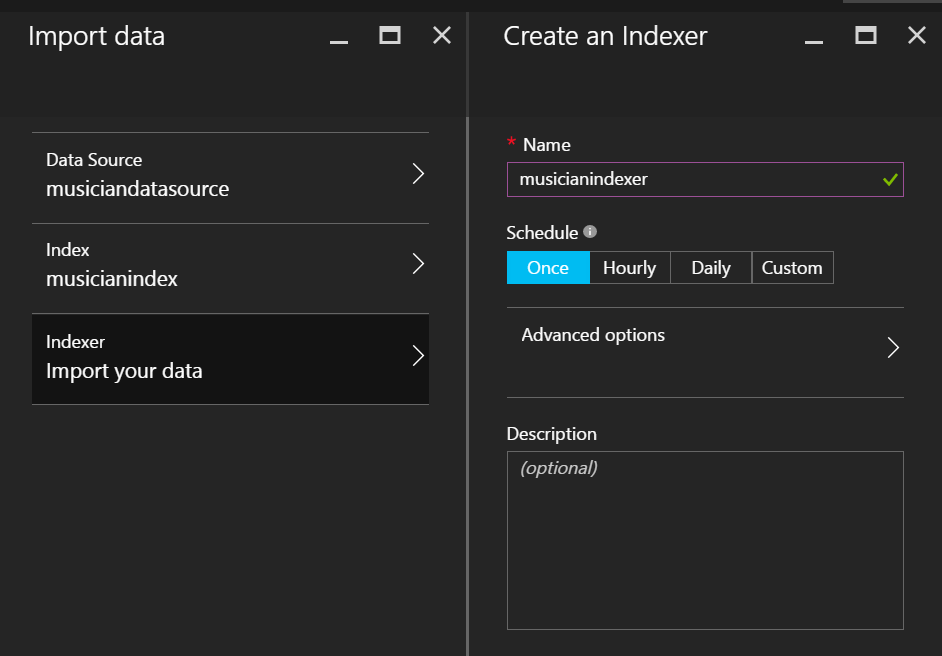Switch schedule to Custom
Screen dimensions: 942x656
pyautogui.click(x=792, y=268)
